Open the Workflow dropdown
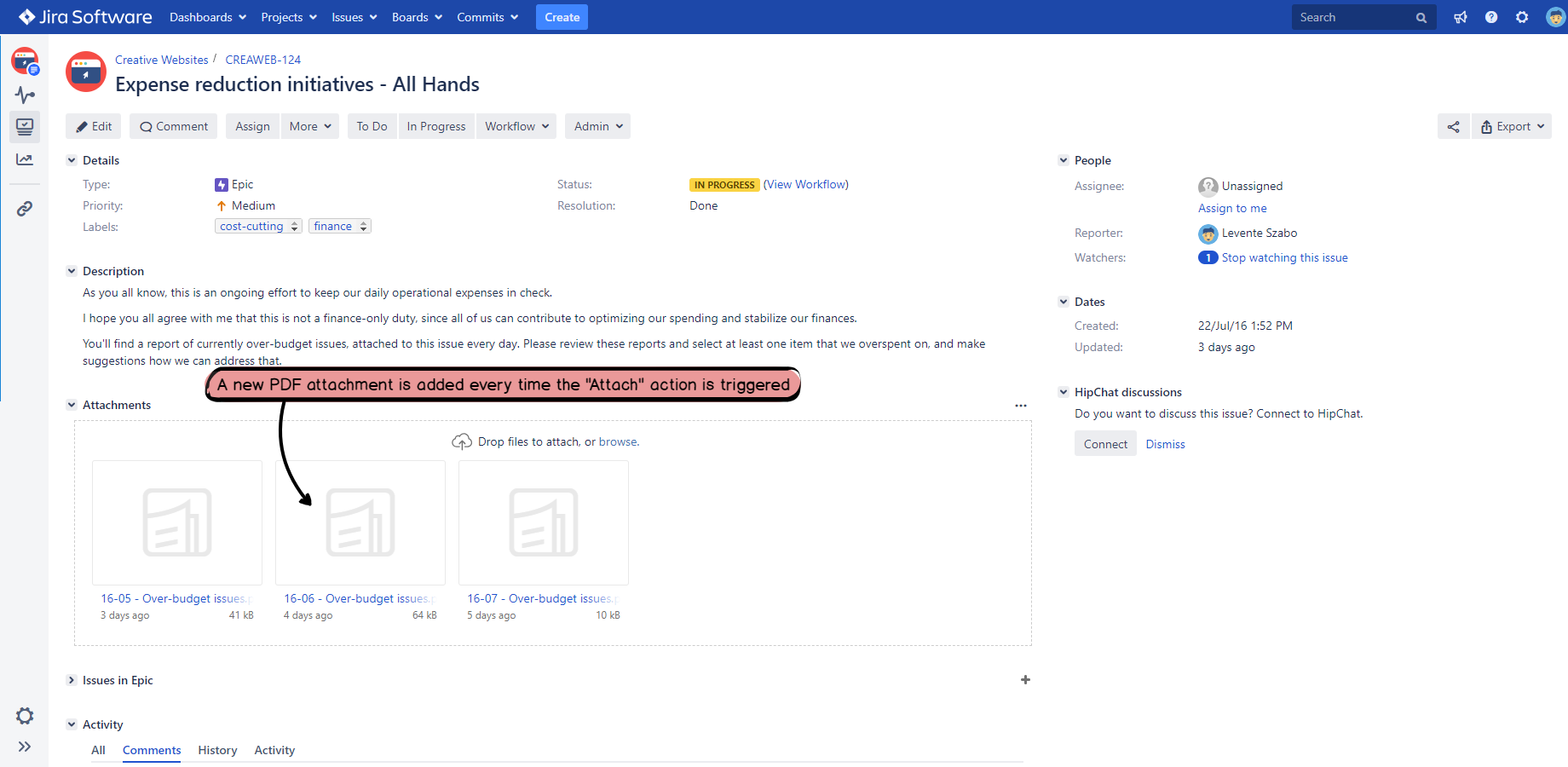The image size is (1568, 767). (x=516, y=127)
